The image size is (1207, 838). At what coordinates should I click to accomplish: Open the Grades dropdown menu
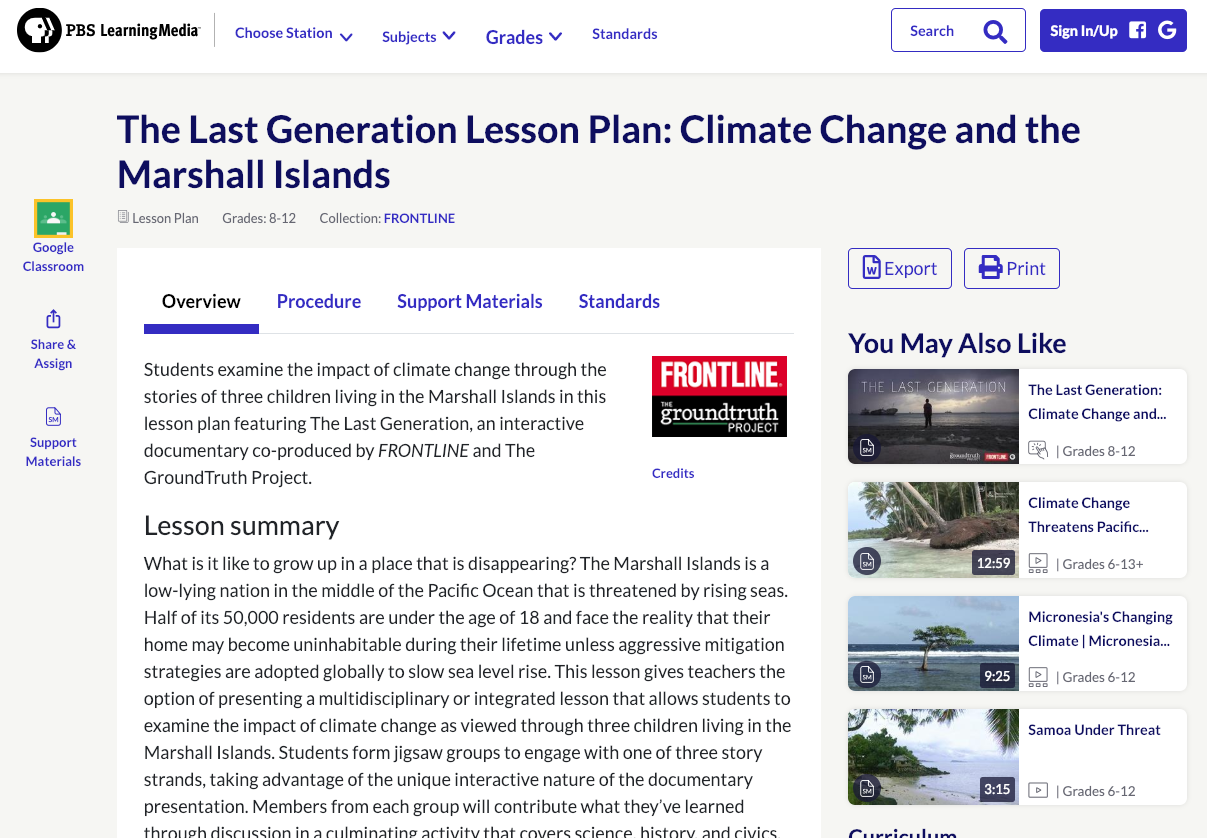click(x=523, y=36)
